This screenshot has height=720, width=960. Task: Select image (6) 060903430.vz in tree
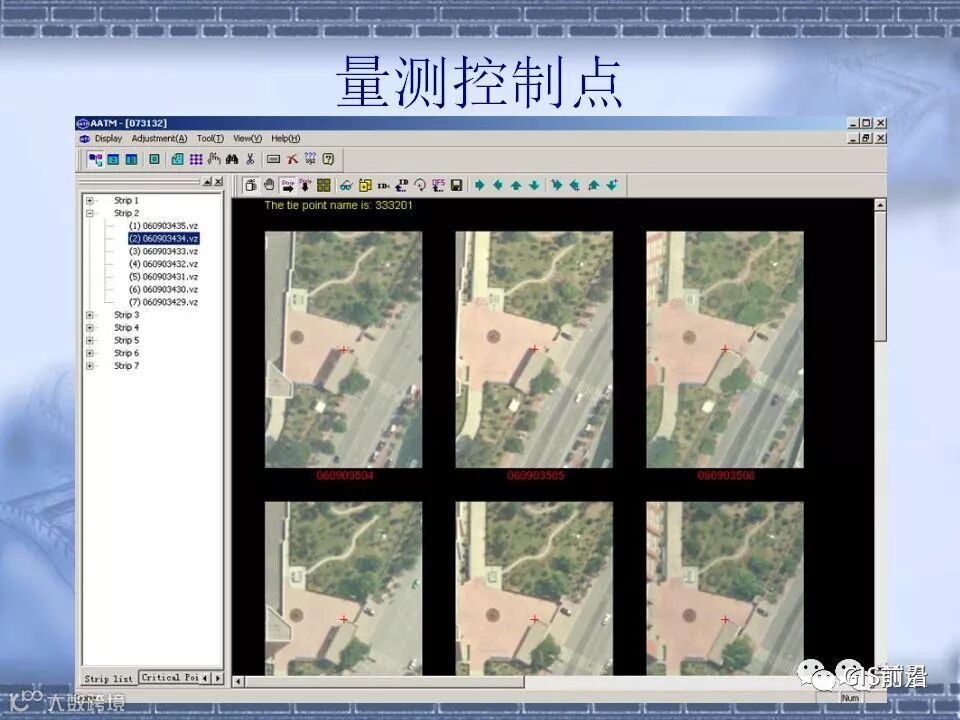[163, 290]
